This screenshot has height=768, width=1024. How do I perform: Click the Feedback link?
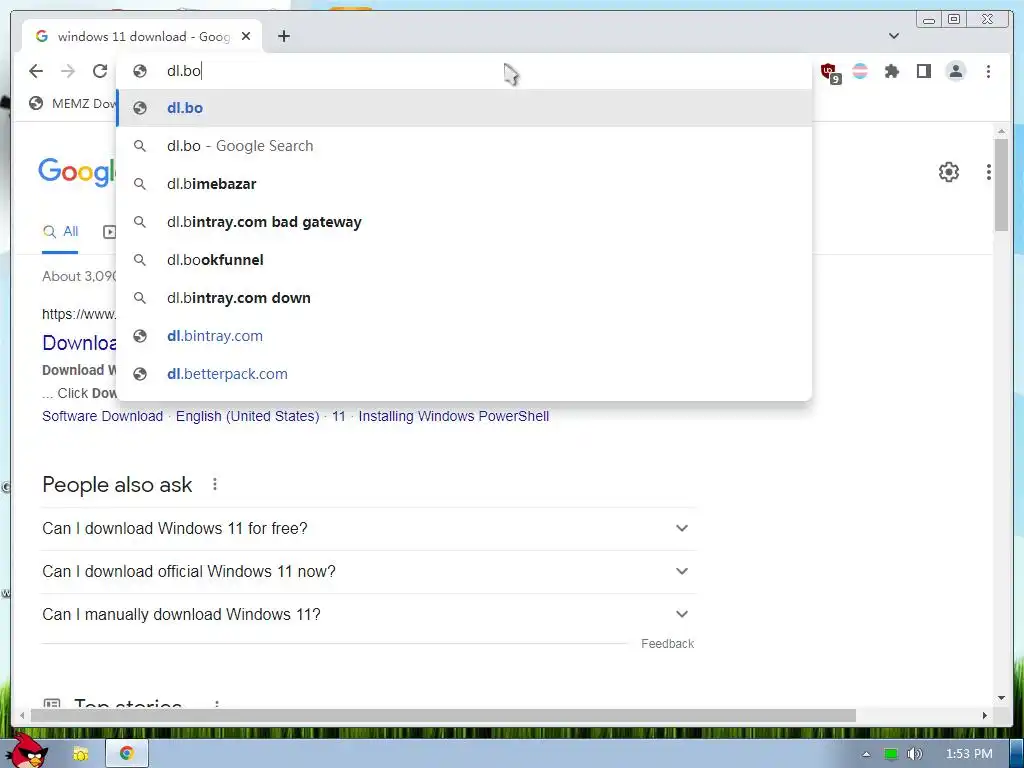(667, 644)
